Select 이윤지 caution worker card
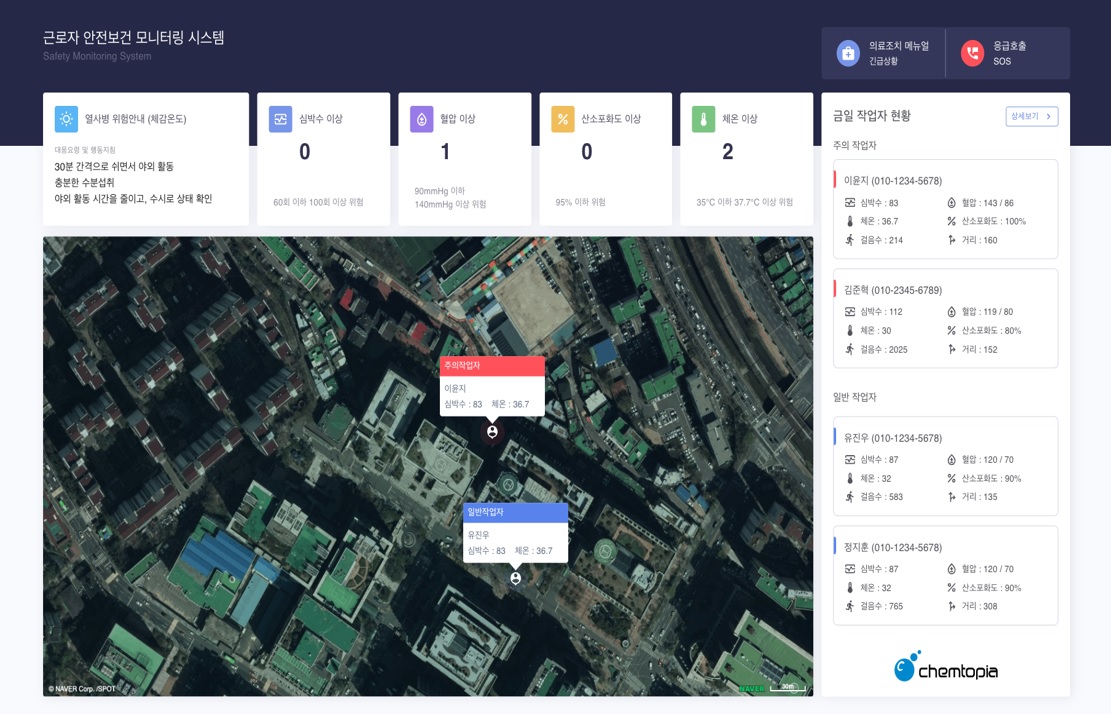The image size is (1111, 714). (x=945, y=209)
